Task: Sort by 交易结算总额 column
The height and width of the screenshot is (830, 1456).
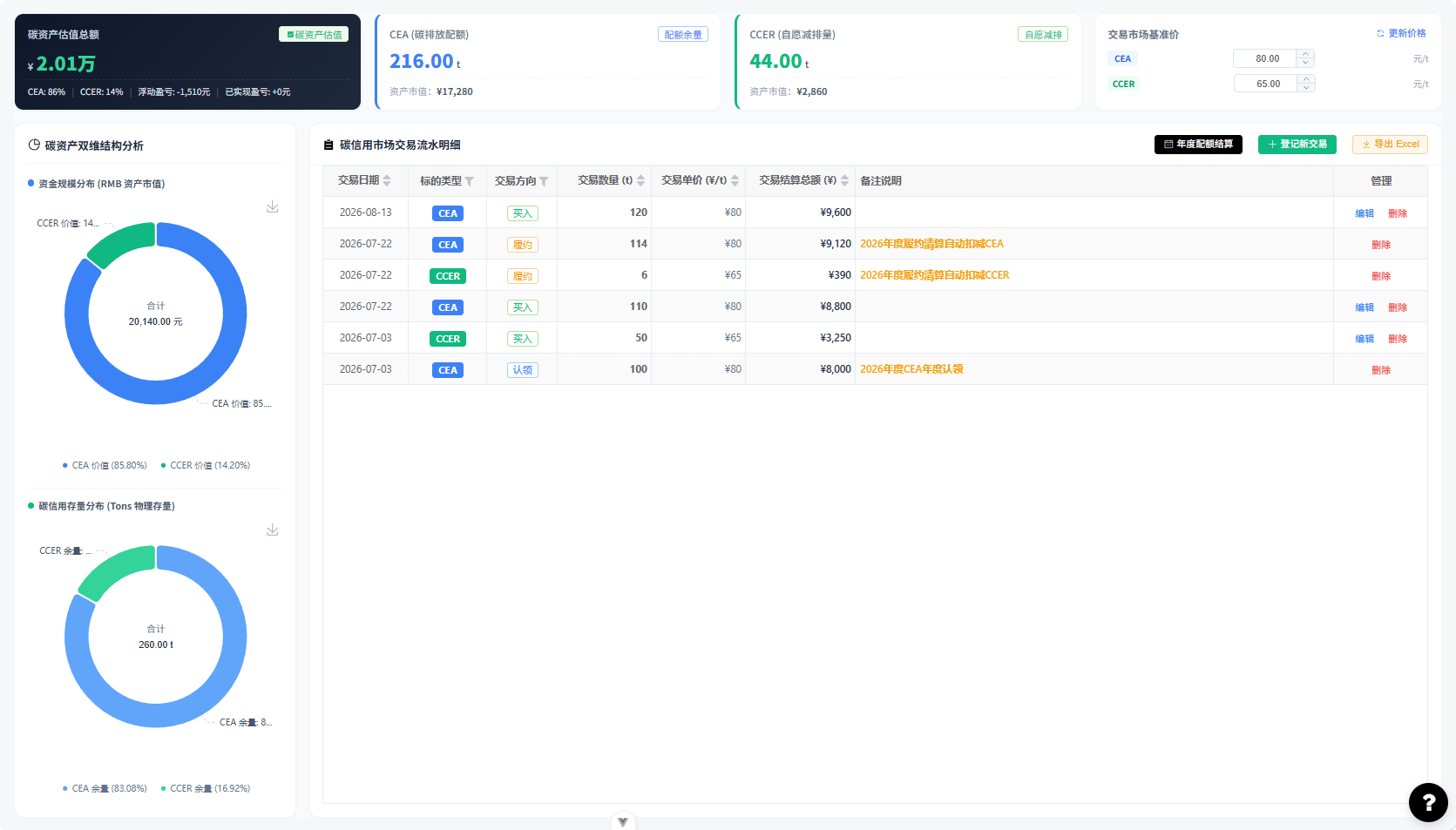Action: pos(844,180)
